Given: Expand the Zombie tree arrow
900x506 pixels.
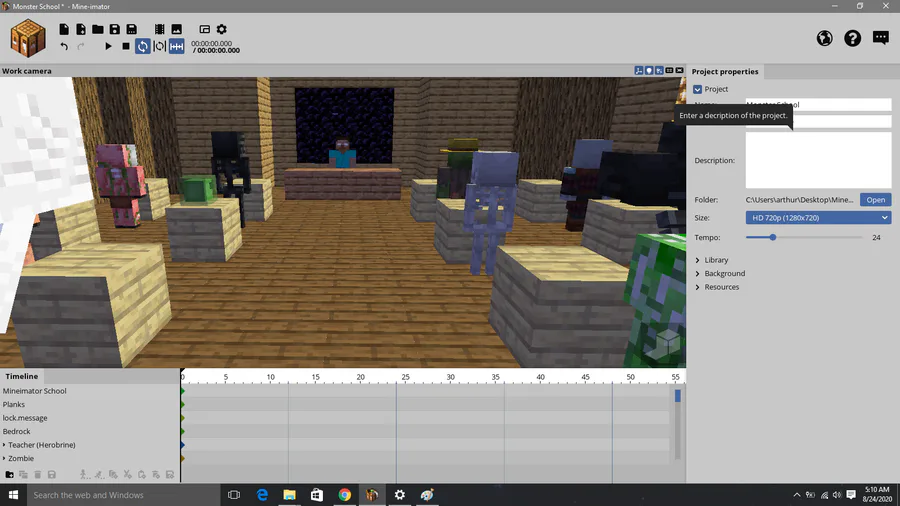Looking at the screenshot, I should (x=4, y=458).
